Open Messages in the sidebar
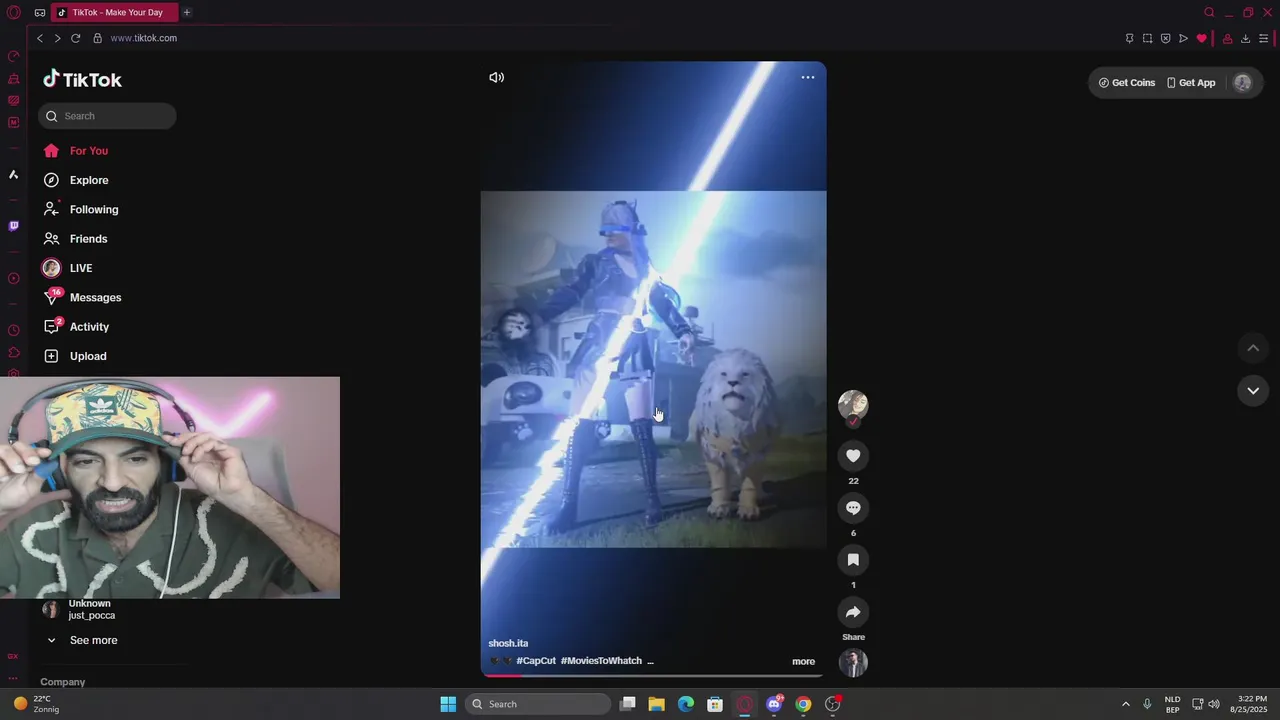 click(x=82, y=297)
